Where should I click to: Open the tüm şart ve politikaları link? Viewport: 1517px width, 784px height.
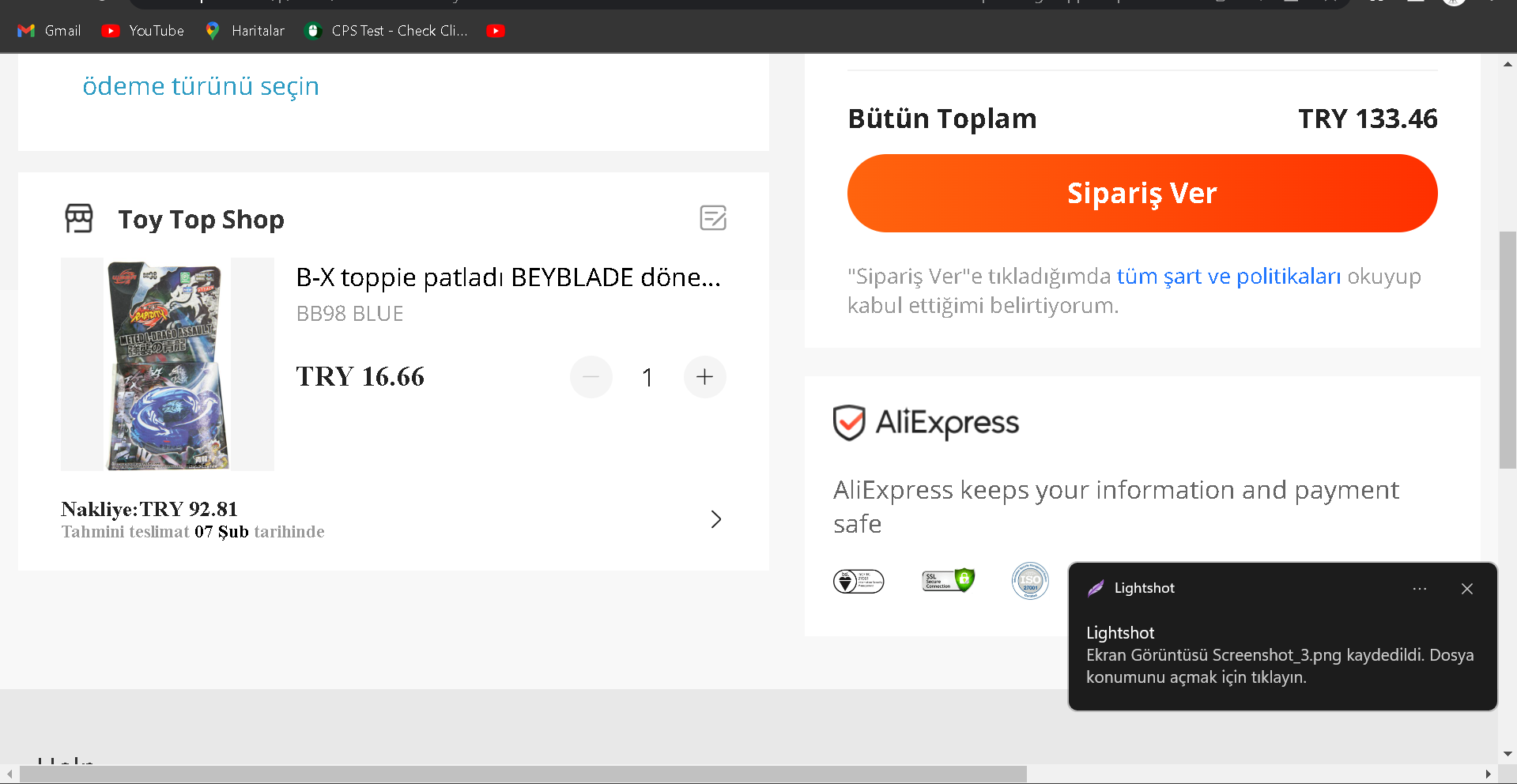(x=1228, y=276)
